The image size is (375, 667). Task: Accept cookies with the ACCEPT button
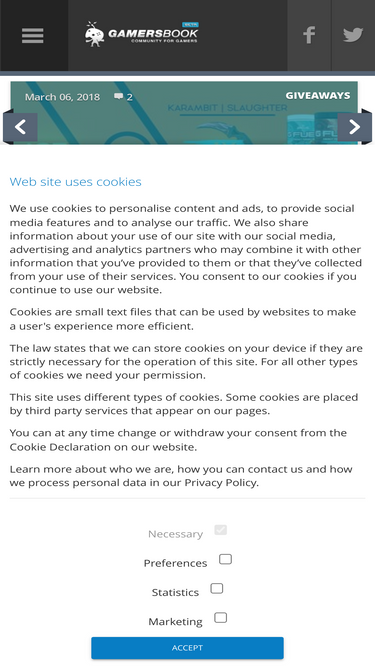187,648
